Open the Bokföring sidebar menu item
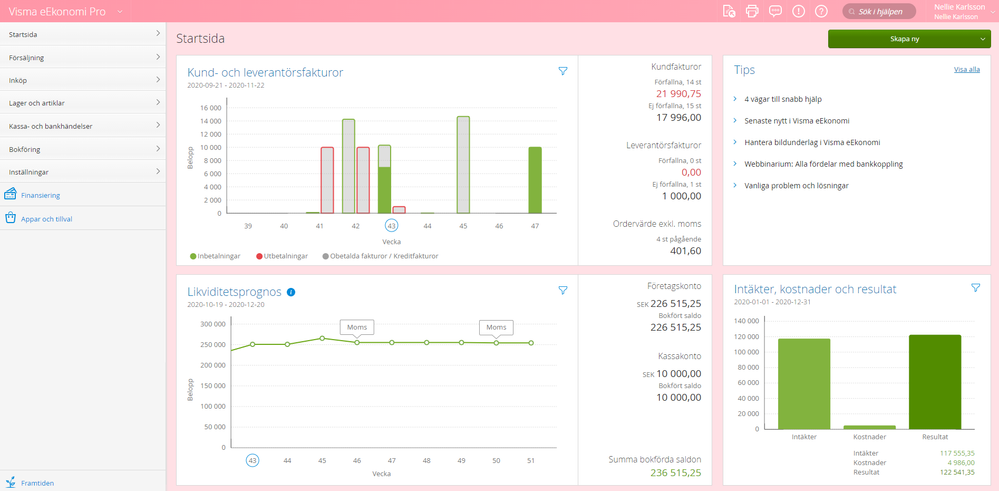This screenshot has width=999, height=491. pos(82,149)
